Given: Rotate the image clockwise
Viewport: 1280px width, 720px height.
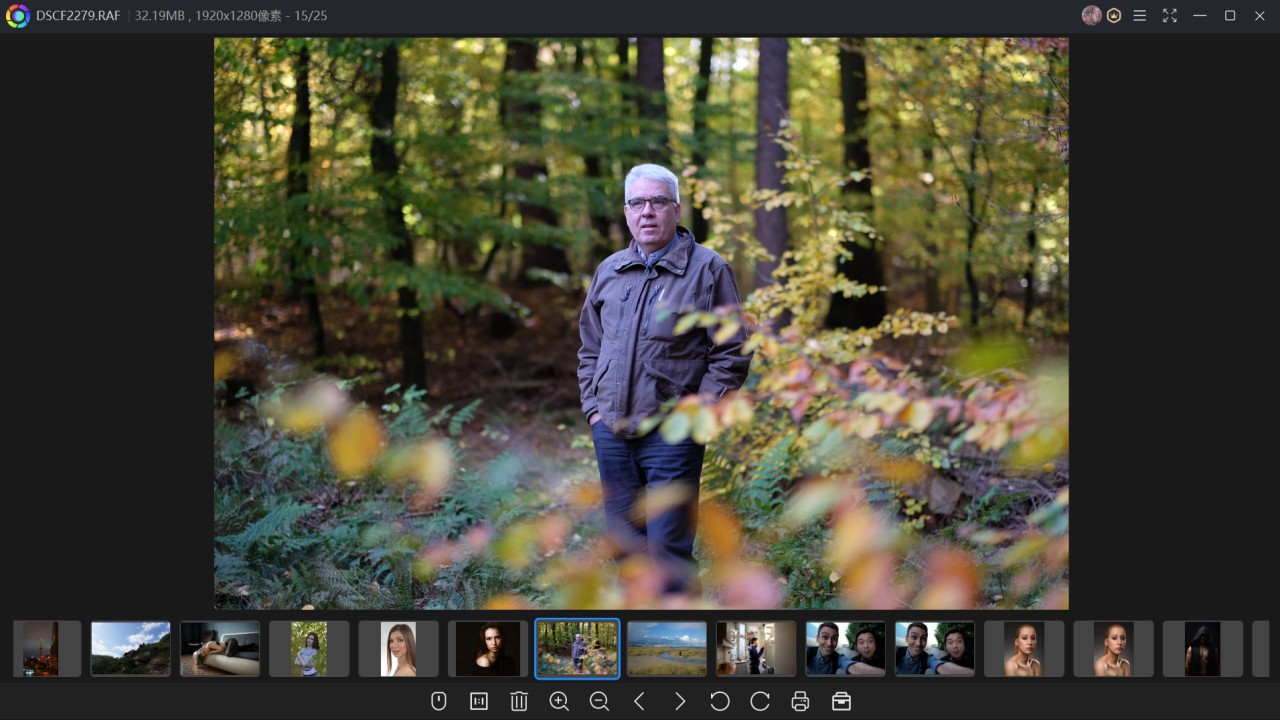Looking at the screenshot, I should [x=760, y=701].
